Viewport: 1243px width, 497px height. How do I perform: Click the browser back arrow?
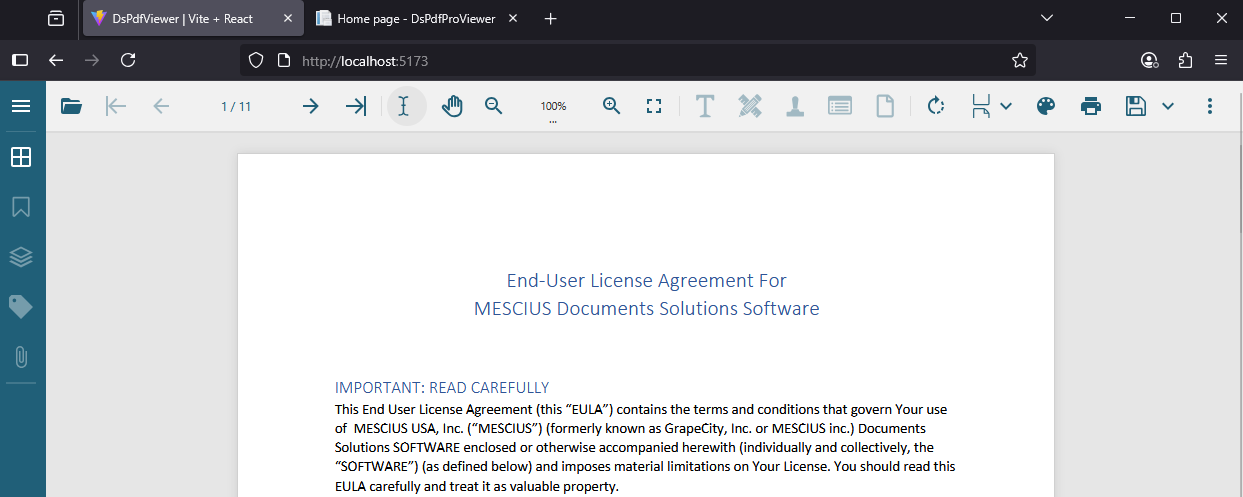pyautogui.click(x=56, y=60)
